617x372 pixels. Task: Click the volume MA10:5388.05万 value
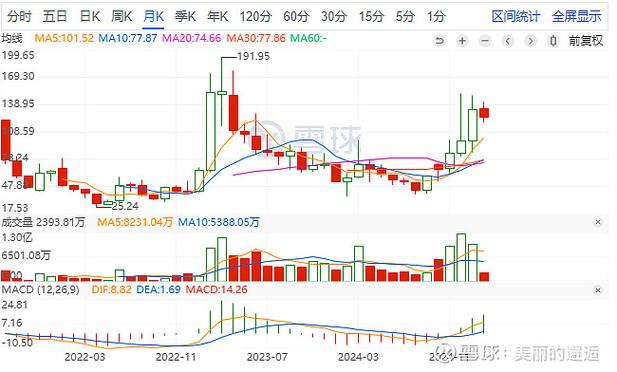pos(219,222)
